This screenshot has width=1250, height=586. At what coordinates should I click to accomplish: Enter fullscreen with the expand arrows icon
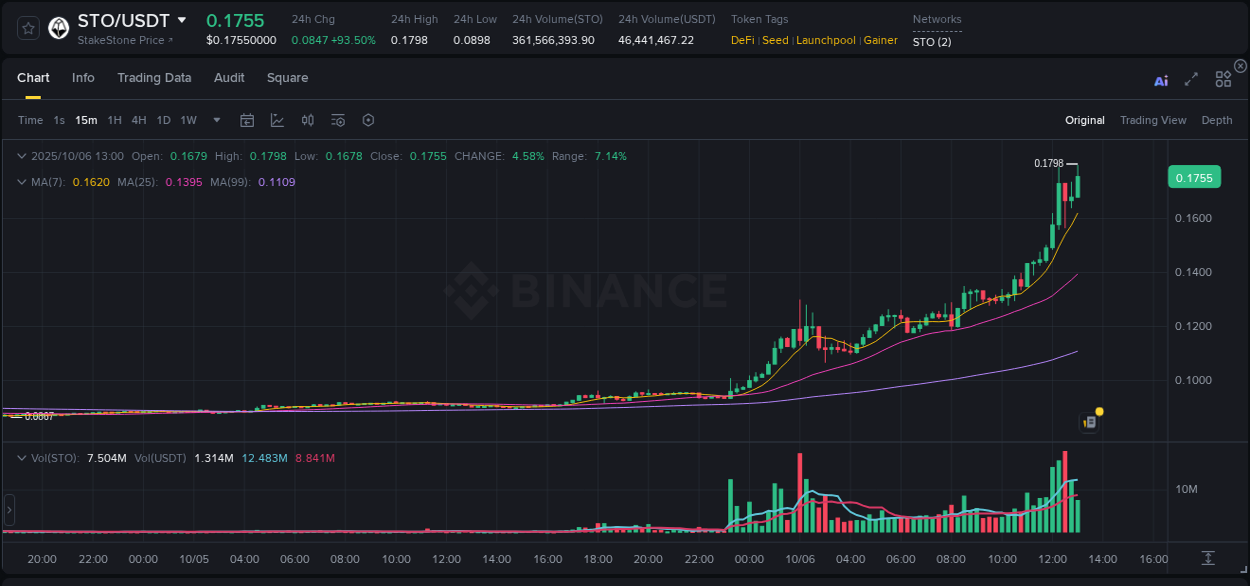(x=1191, y=79)
